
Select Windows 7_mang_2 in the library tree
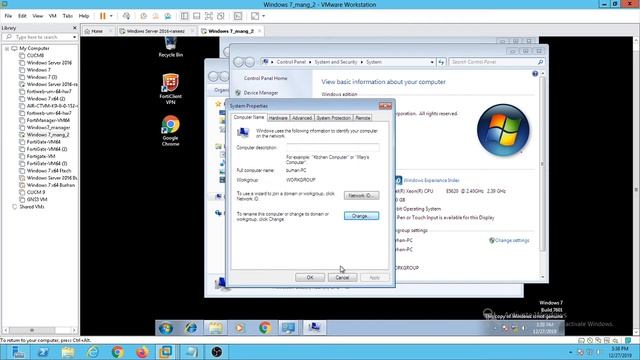48,135
